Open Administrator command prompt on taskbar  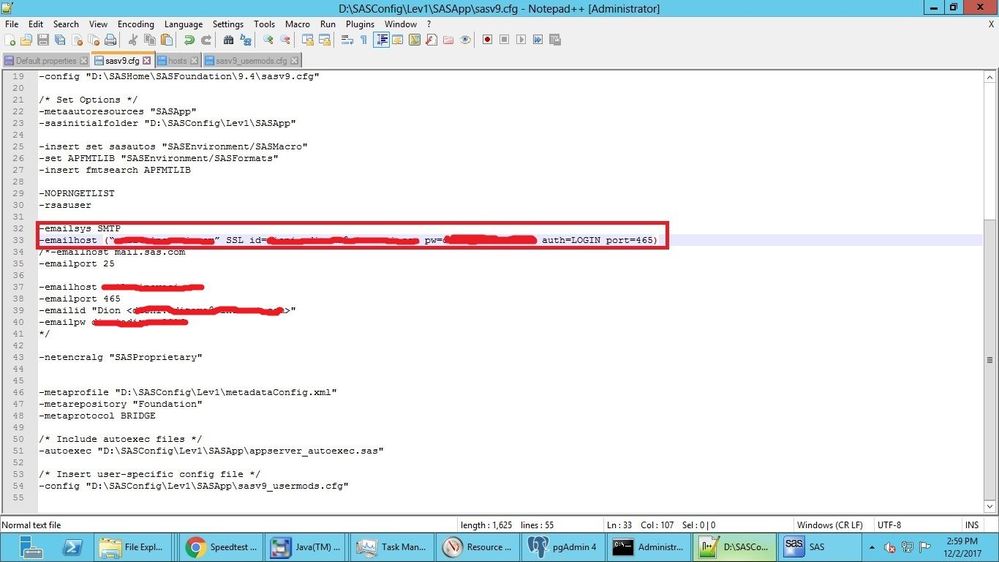[x=649, y=547]
